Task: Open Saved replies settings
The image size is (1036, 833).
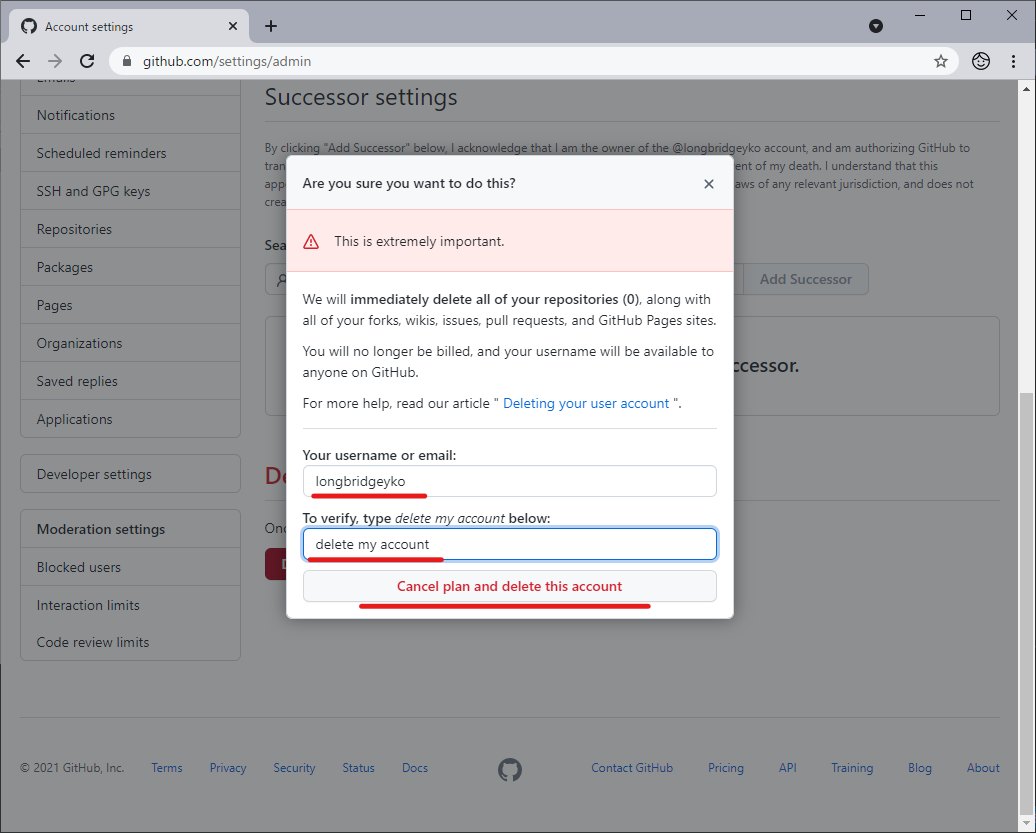Action: tap(130, 381)
